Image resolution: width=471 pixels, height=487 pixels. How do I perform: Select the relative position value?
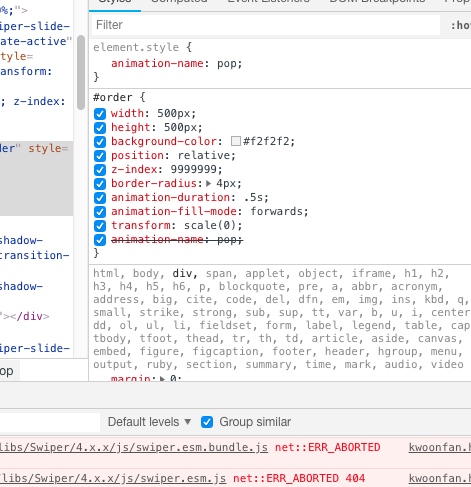(203, 155)
